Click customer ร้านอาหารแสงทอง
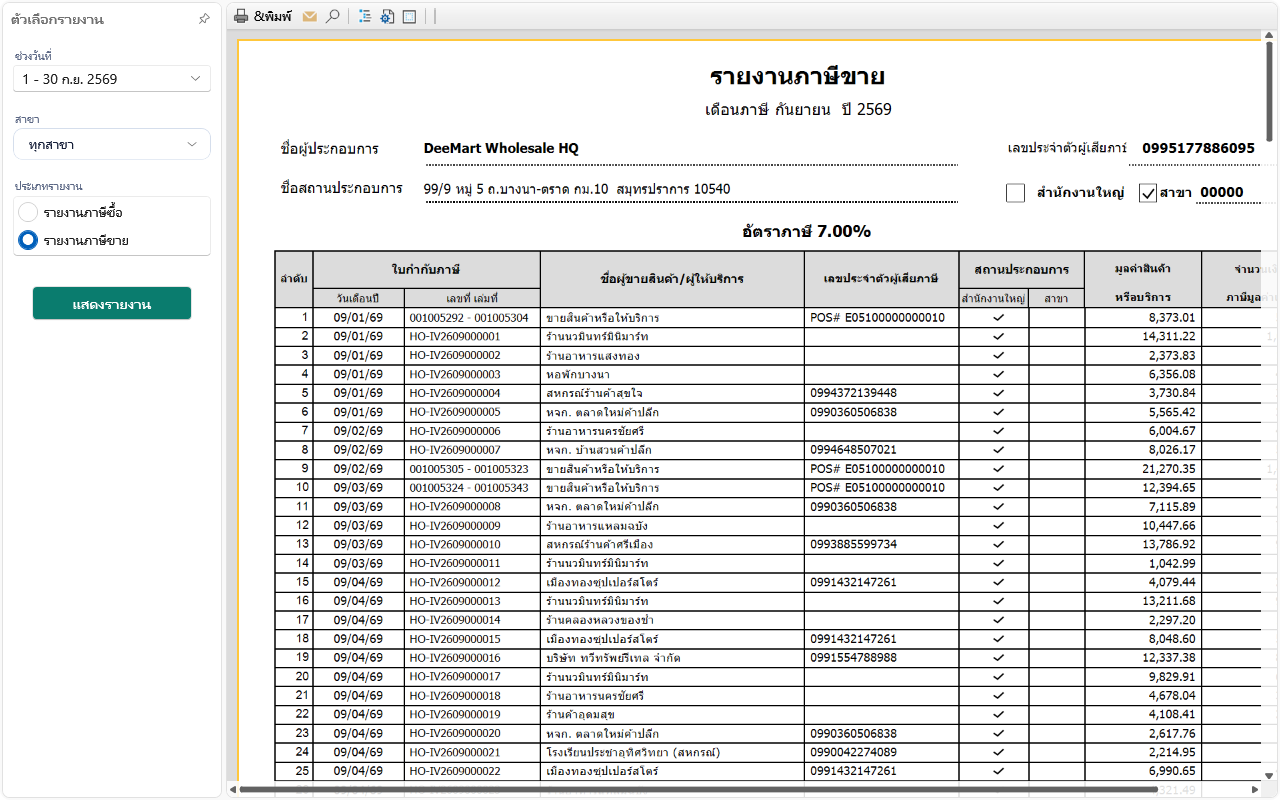The image size is (1280, 800). [x=592, y=356]
